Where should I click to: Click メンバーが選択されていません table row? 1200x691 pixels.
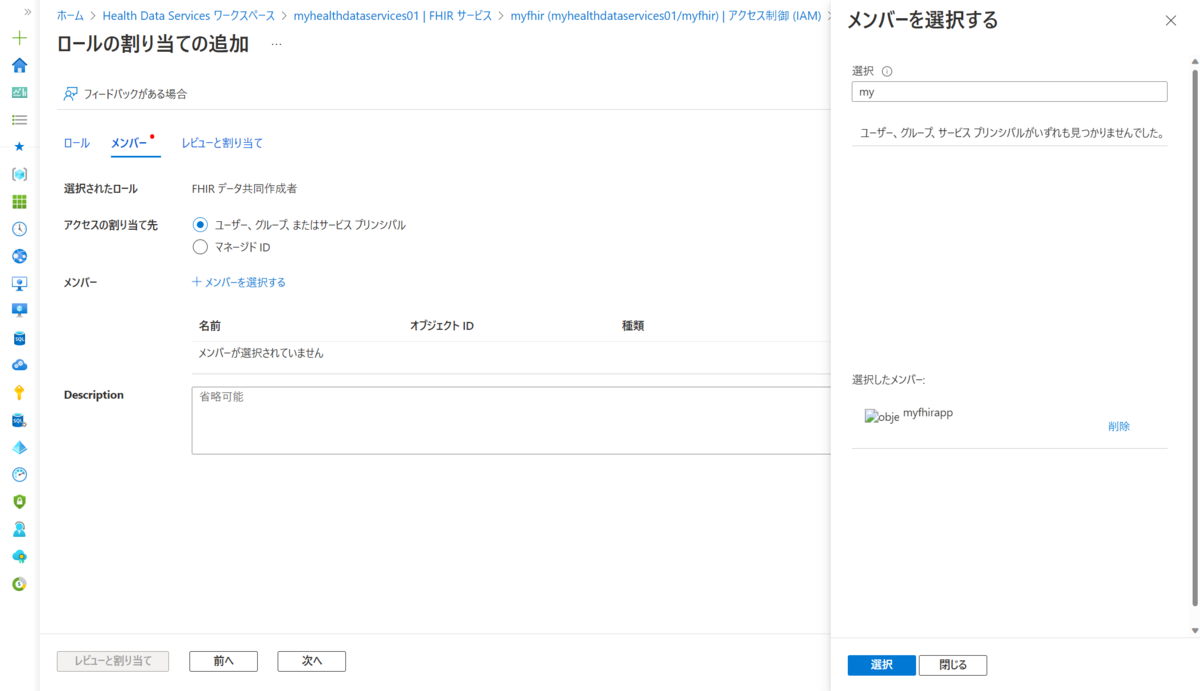[x=511, y=353]
